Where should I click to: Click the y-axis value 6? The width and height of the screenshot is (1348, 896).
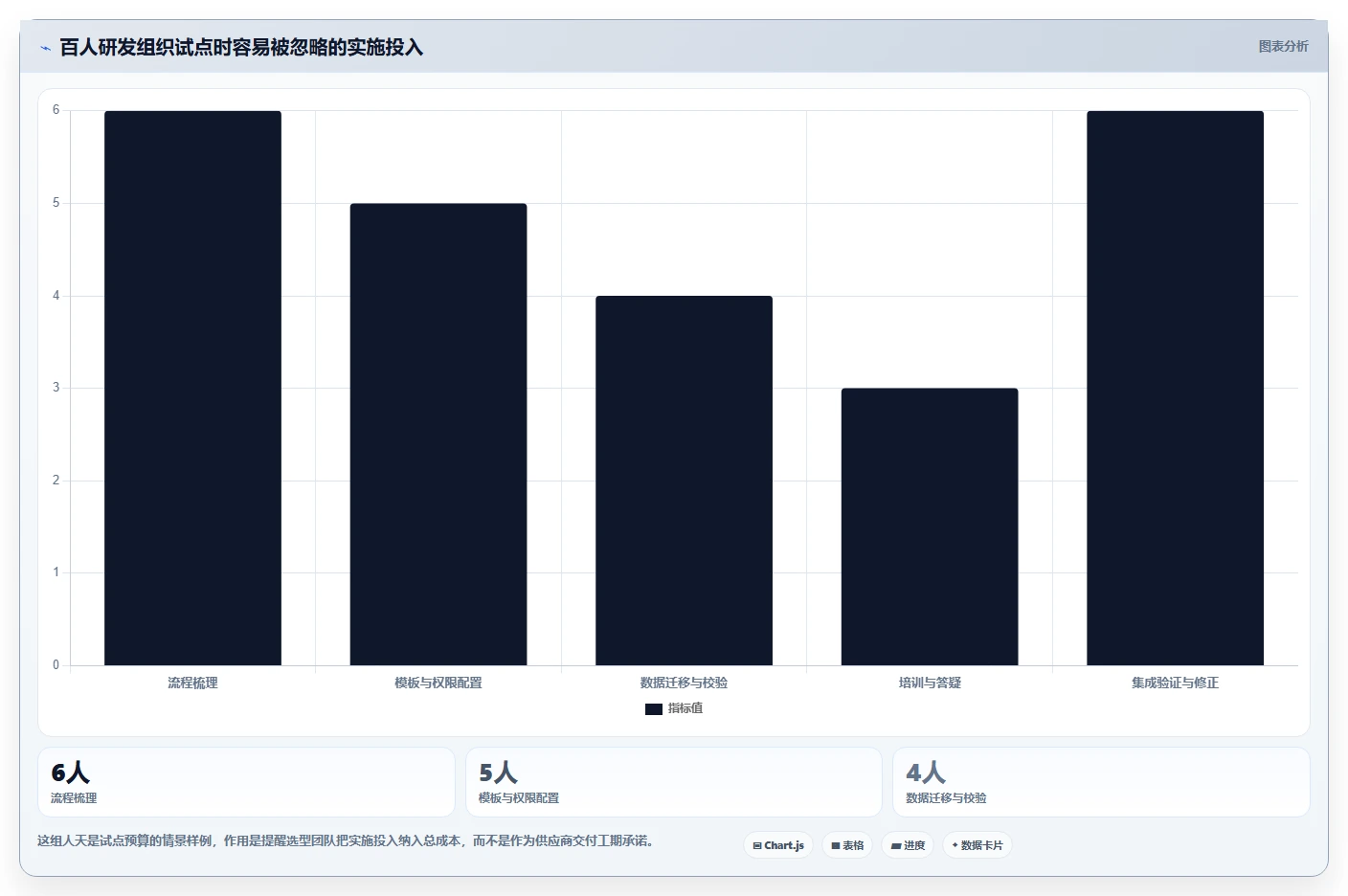pos(56,110)
